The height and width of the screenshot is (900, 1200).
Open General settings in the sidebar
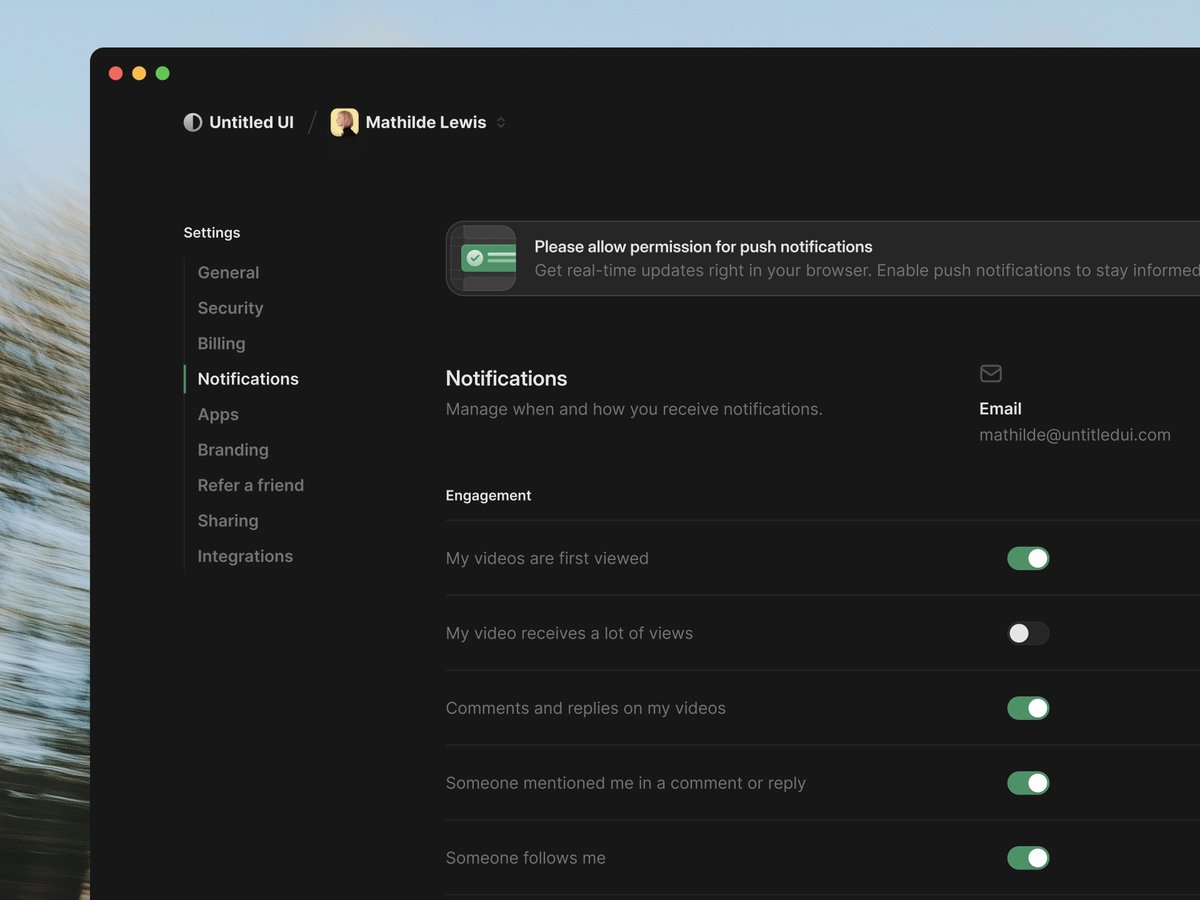[228, 272]
